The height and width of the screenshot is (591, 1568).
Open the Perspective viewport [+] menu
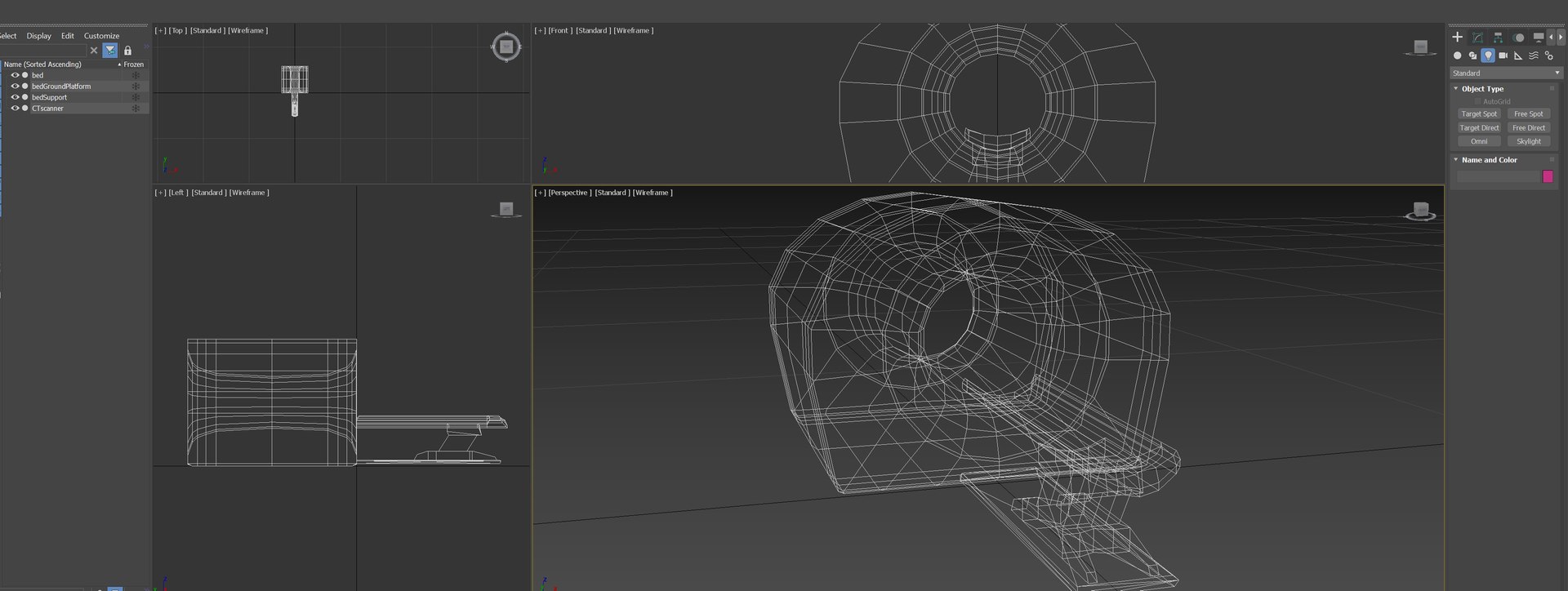[x=540, y=193]
